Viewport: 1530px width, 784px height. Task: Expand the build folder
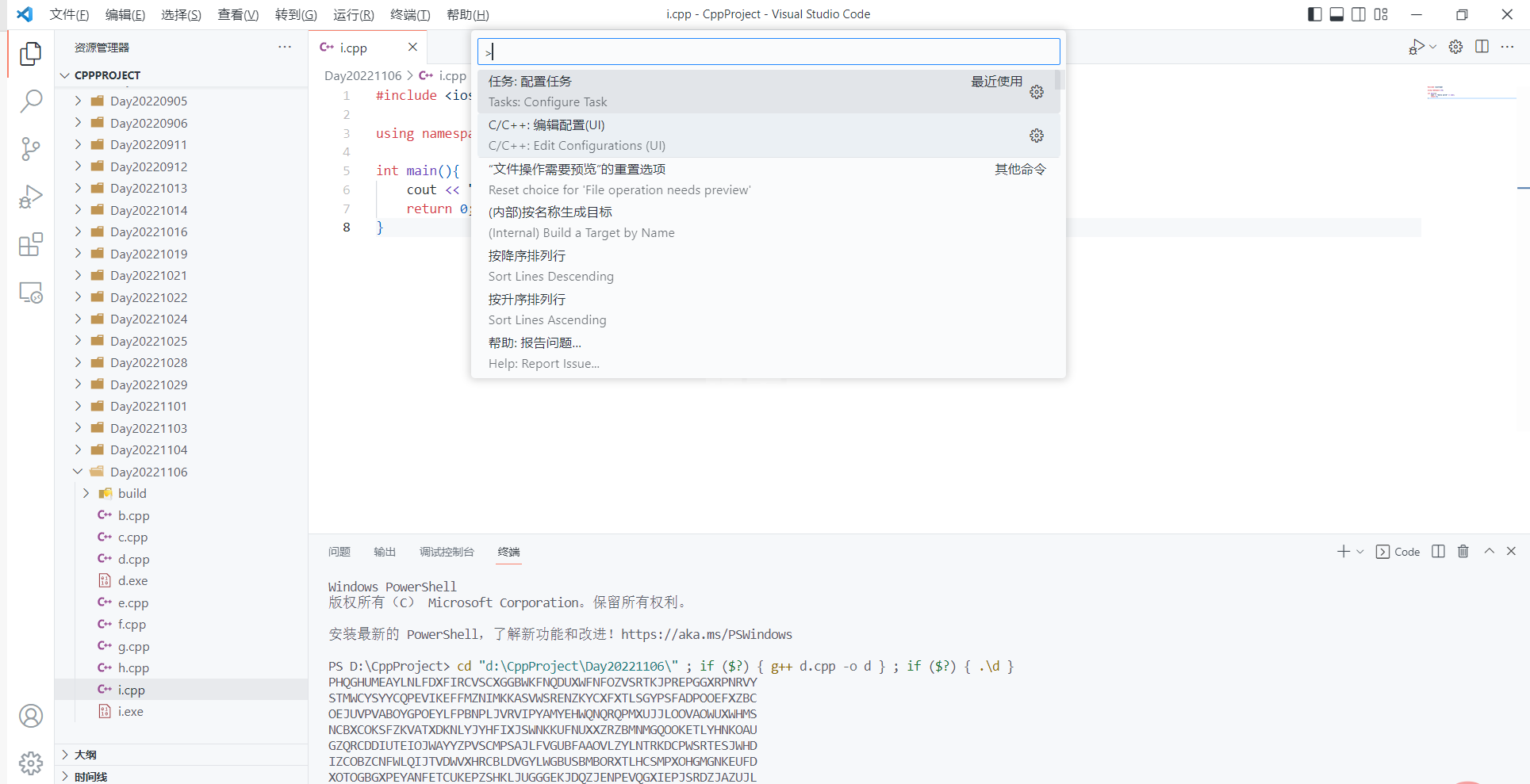click(x=86, y=493)
